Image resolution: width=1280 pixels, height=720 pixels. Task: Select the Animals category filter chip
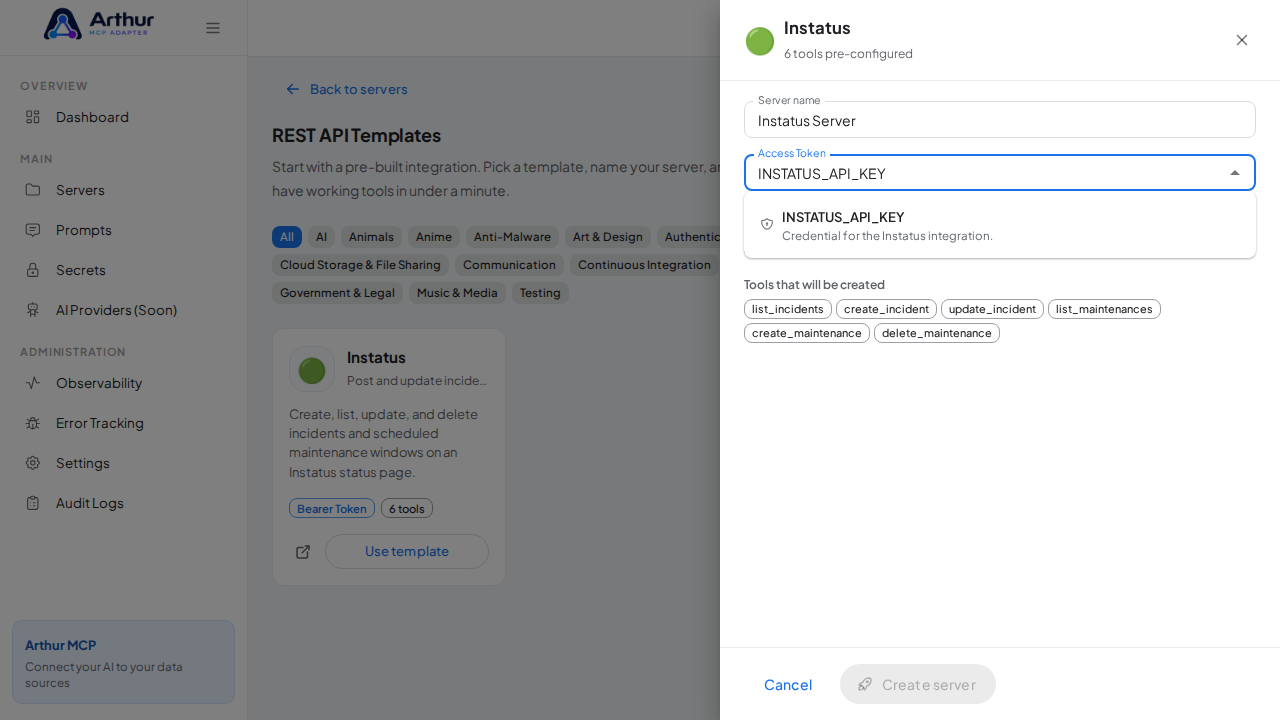(371, 237)
